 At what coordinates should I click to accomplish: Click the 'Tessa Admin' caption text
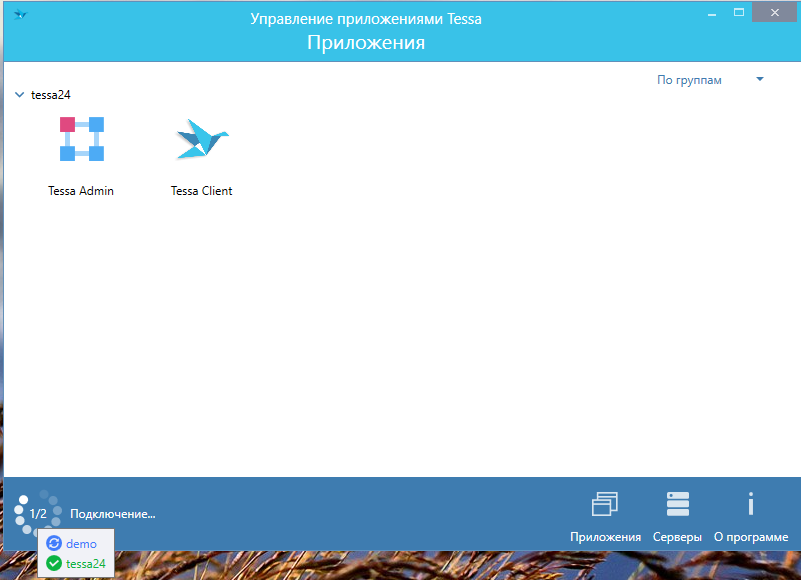pos(81,191)
